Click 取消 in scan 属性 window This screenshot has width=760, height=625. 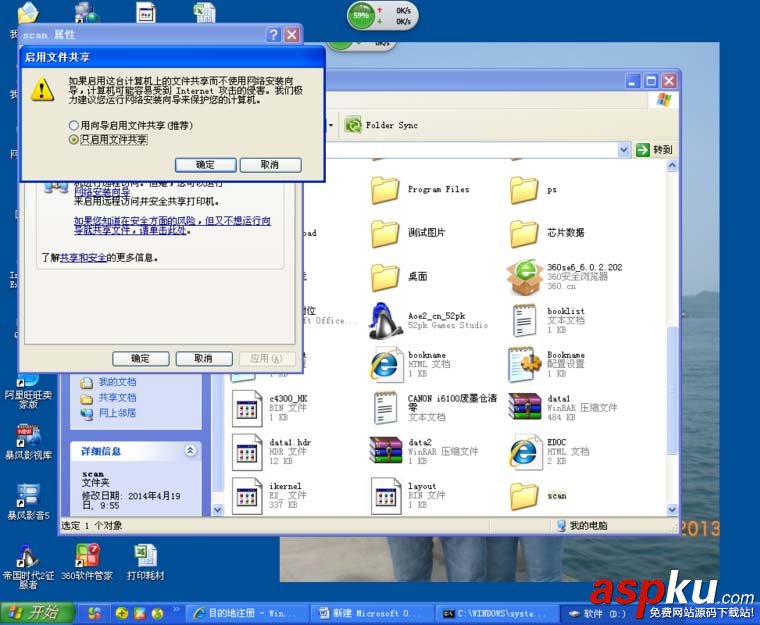tap(204, 358)
